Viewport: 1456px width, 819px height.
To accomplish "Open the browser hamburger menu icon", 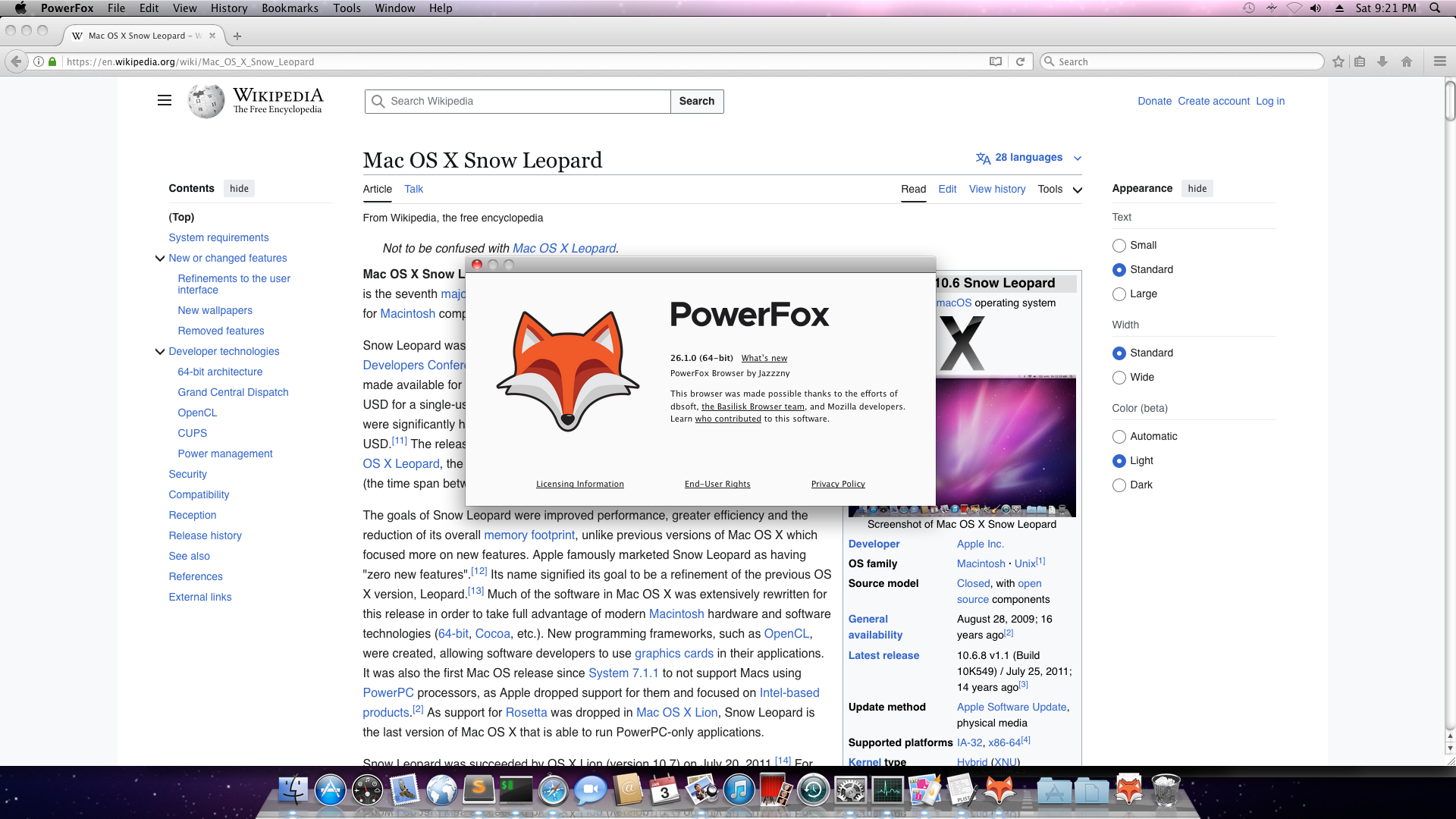I will (x=1439, y=61).
